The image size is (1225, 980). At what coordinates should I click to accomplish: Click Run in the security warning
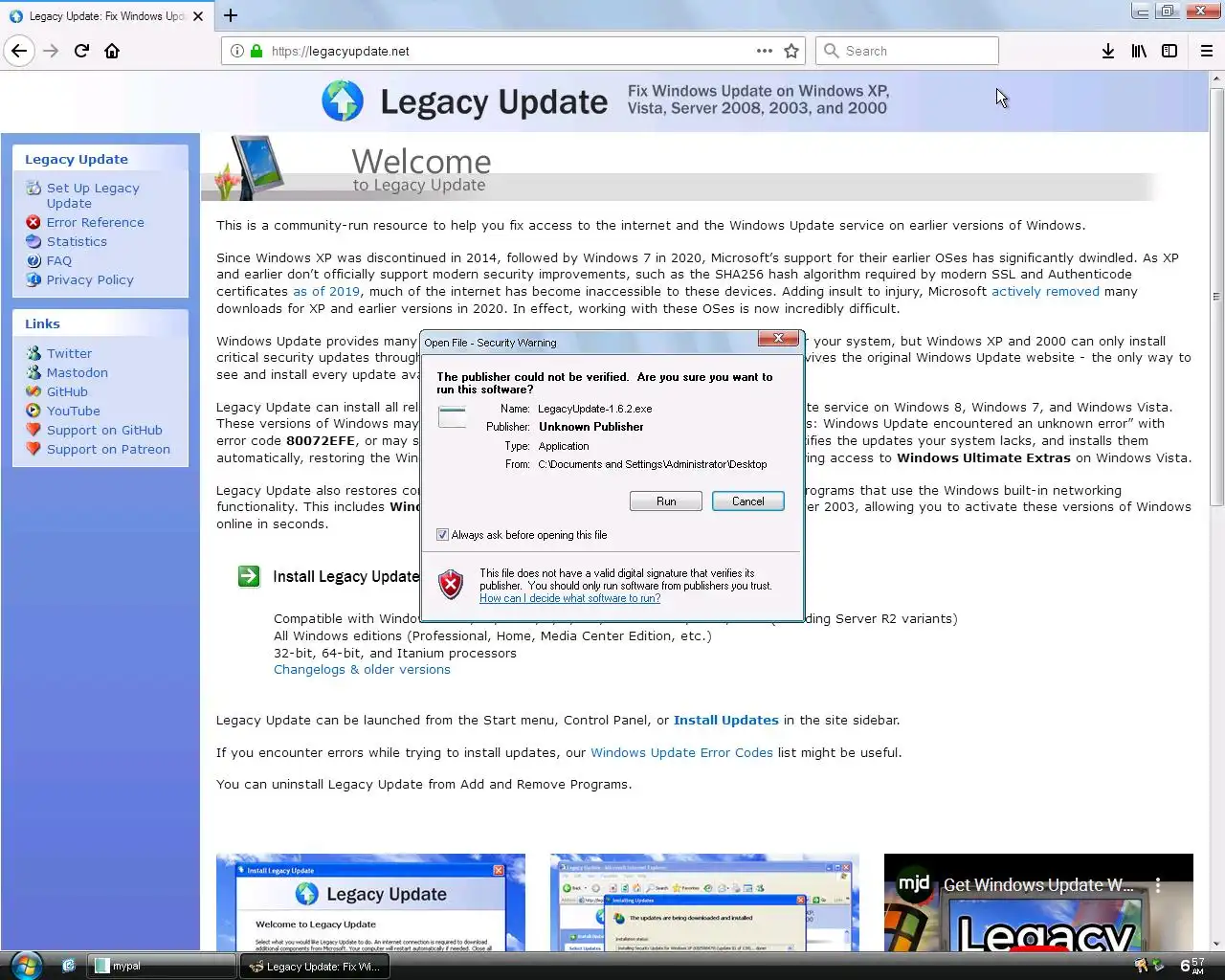click(x=666, y=501)
